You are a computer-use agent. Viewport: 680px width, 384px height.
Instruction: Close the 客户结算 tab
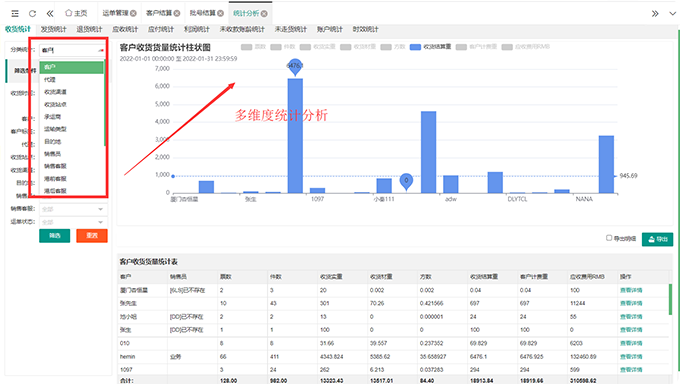[177, 13]
